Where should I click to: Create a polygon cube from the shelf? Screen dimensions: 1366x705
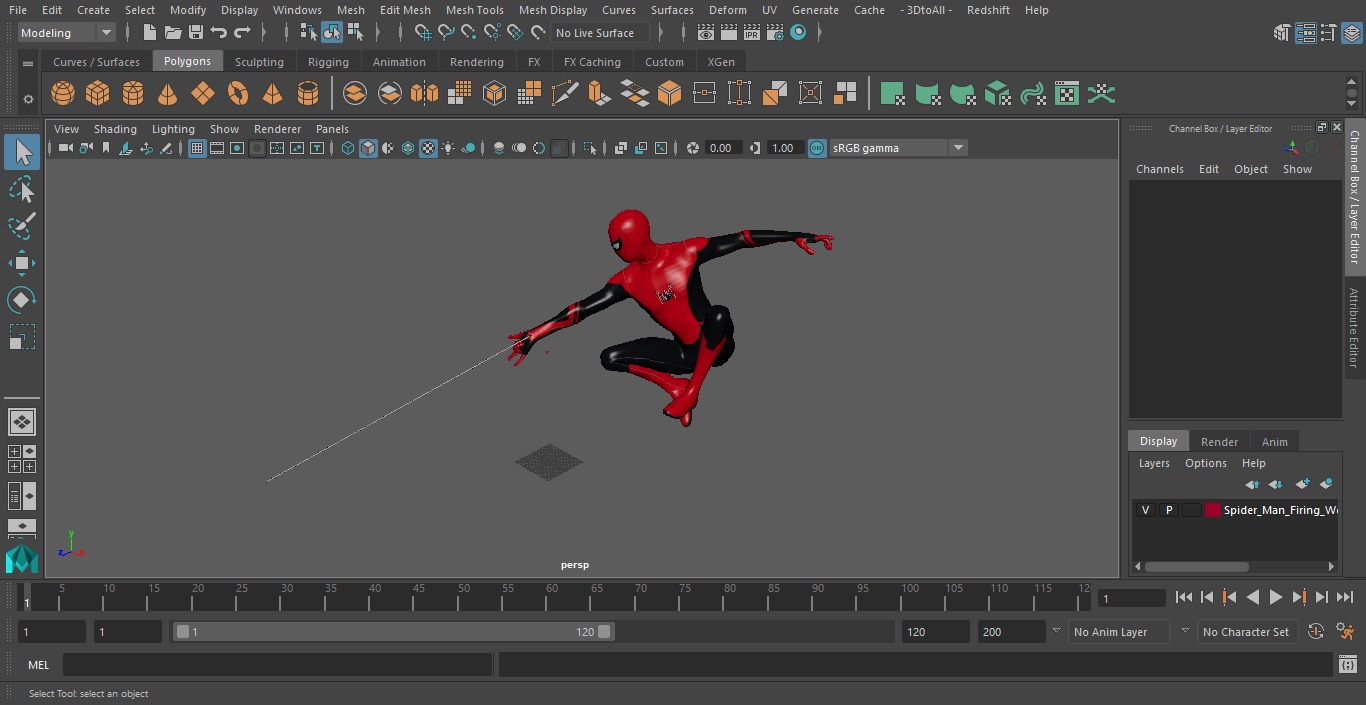pyautogui.click(x=98, y=94)
